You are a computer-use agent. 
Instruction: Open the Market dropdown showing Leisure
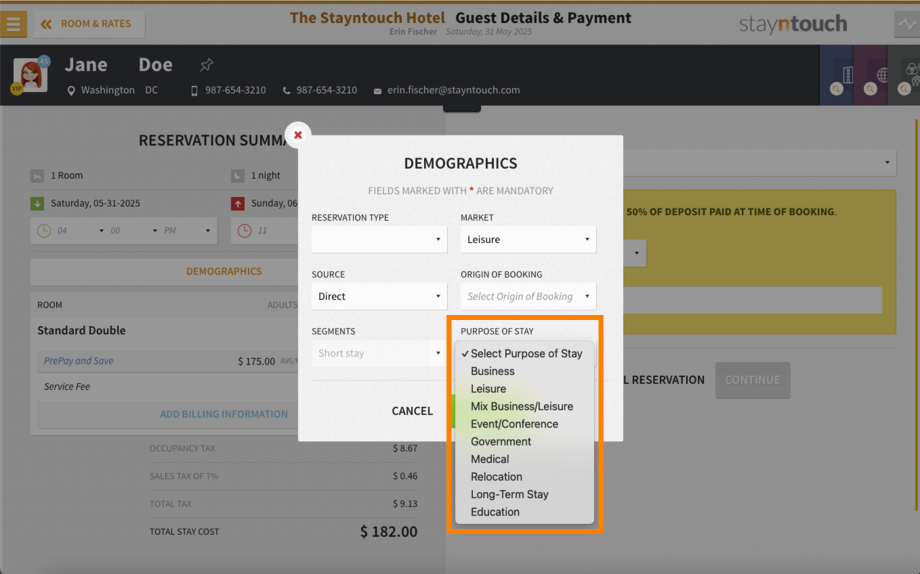click(x=528, y=239)
